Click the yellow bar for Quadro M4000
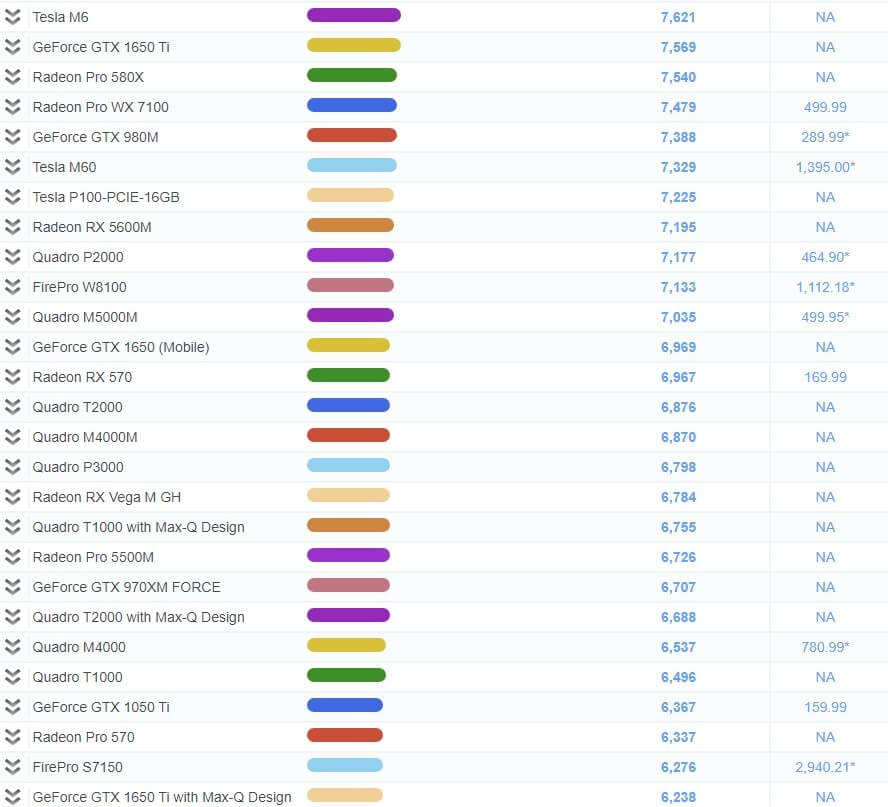 click(346, 646)
